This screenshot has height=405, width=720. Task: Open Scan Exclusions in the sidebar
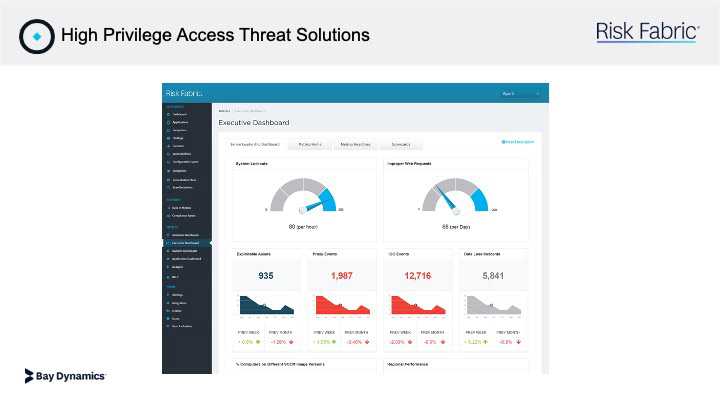(182, 187)
